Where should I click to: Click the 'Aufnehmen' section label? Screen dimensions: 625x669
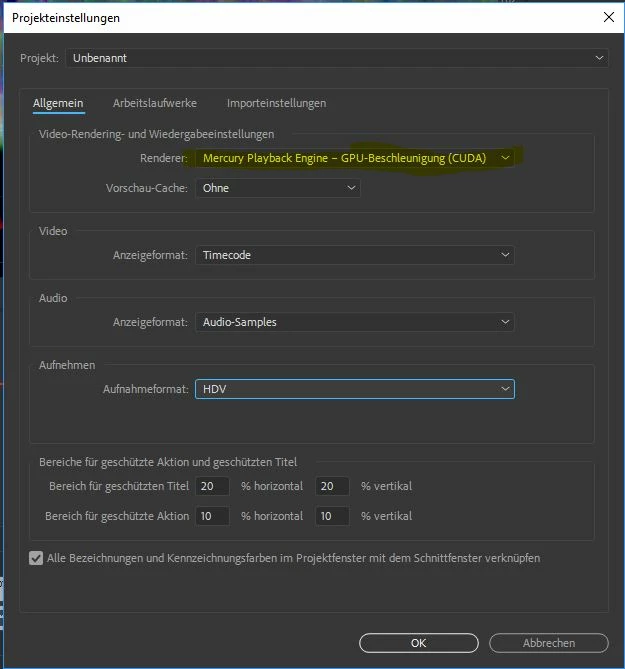(x=67, y=365)
